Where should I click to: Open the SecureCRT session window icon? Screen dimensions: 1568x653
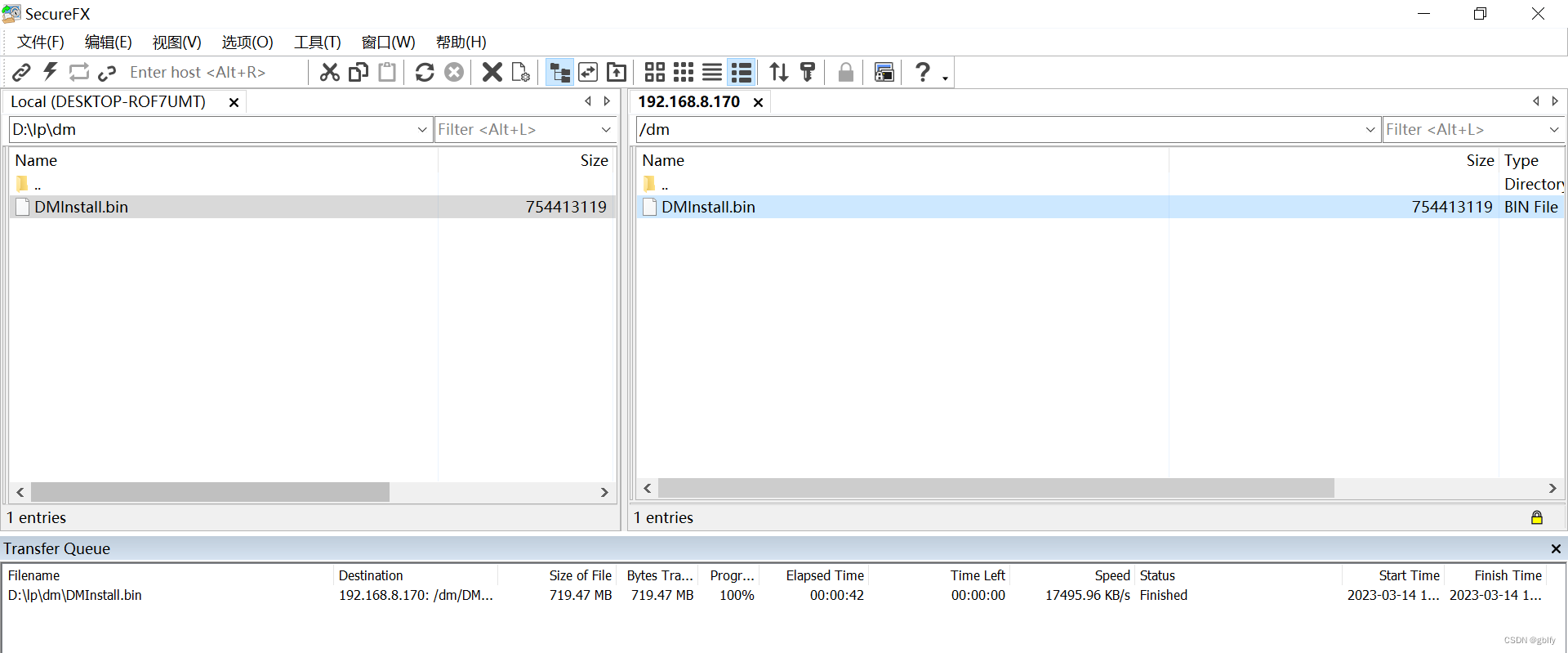884,72
